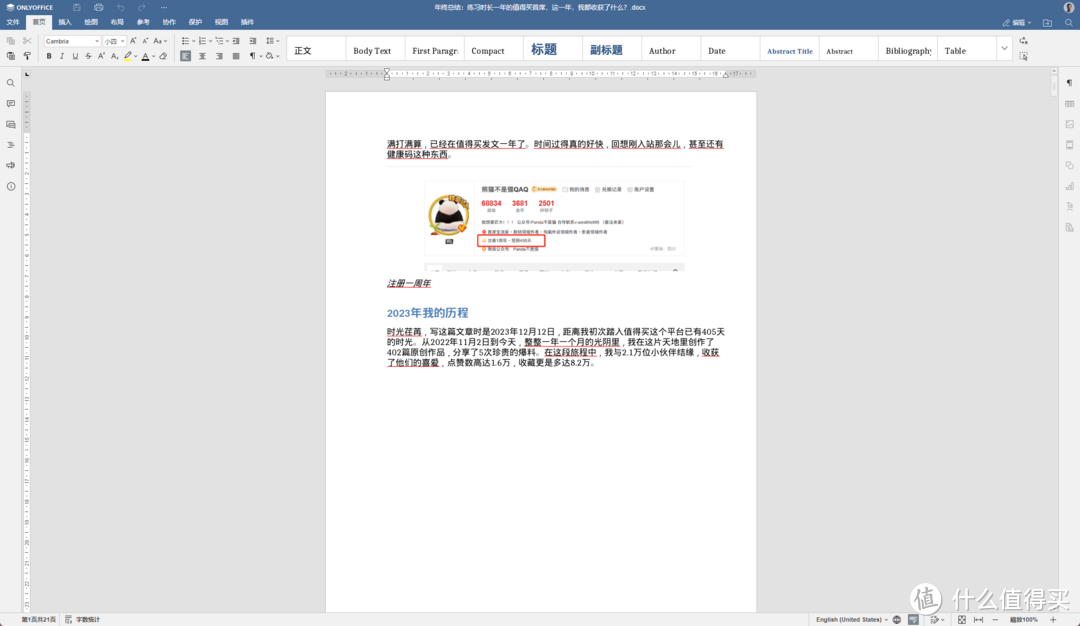Toggle bold formatting
The height and width of the screenshot is (626, 1080).
pyautogui.click(x=49, y=56)
